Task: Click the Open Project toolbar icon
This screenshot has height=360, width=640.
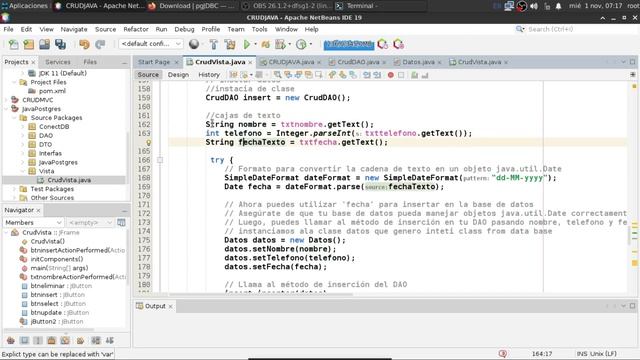Action: click(x=44, y=44)
